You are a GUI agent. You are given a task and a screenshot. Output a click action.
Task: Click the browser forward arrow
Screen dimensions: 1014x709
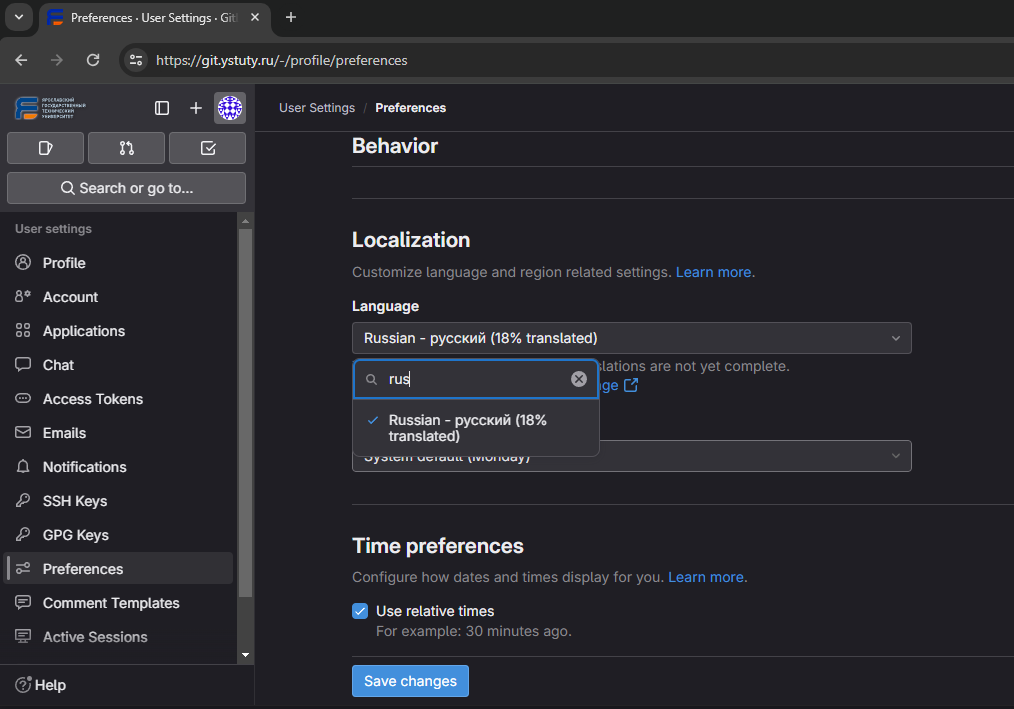pyautogui.click(x=57, y=60)
